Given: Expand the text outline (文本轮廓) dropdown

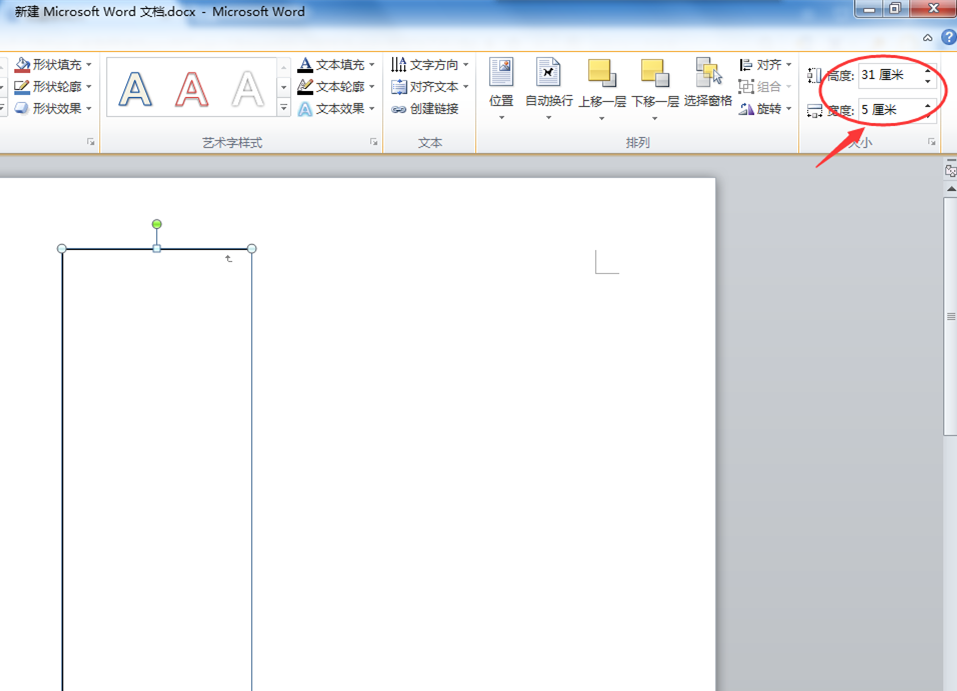Looking at the screenshot, I should (x=372, y=87).
